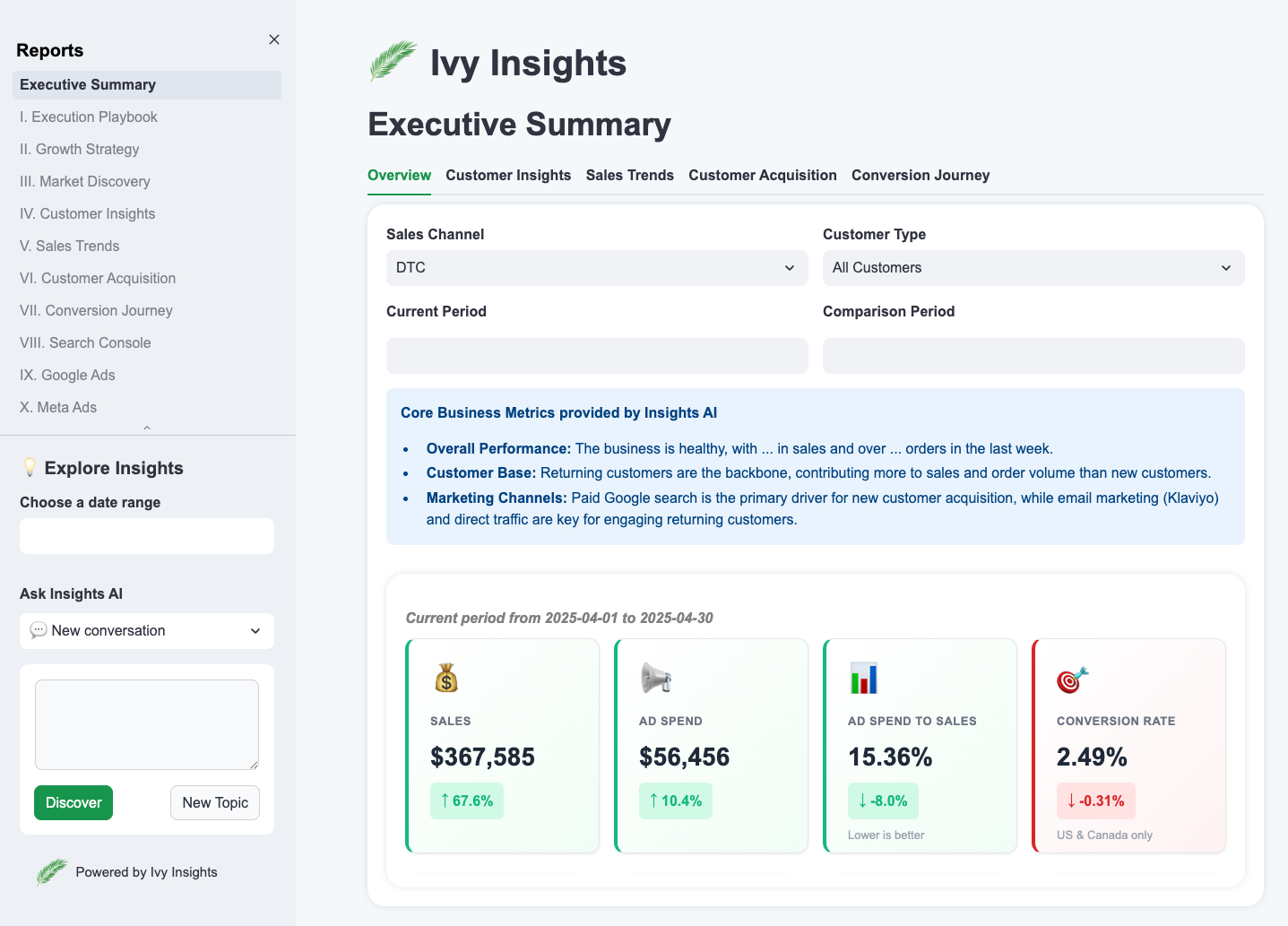Expand the New conversation dropdown
Viewport: 1288px width, 926px height.
coord(147,631)
